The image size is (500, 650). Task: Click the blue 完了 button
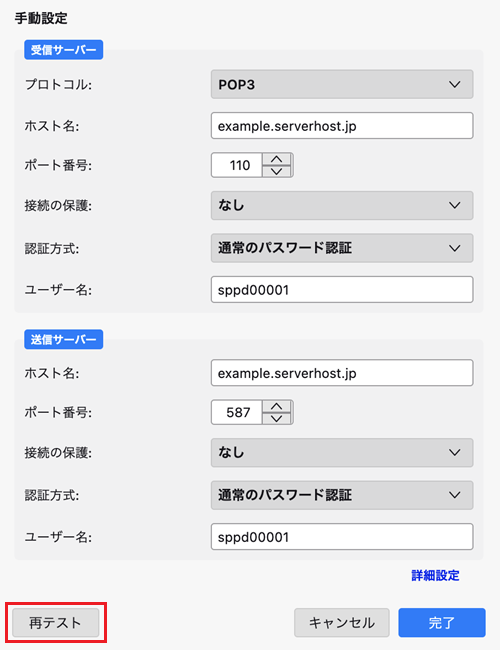coord(442,623)
